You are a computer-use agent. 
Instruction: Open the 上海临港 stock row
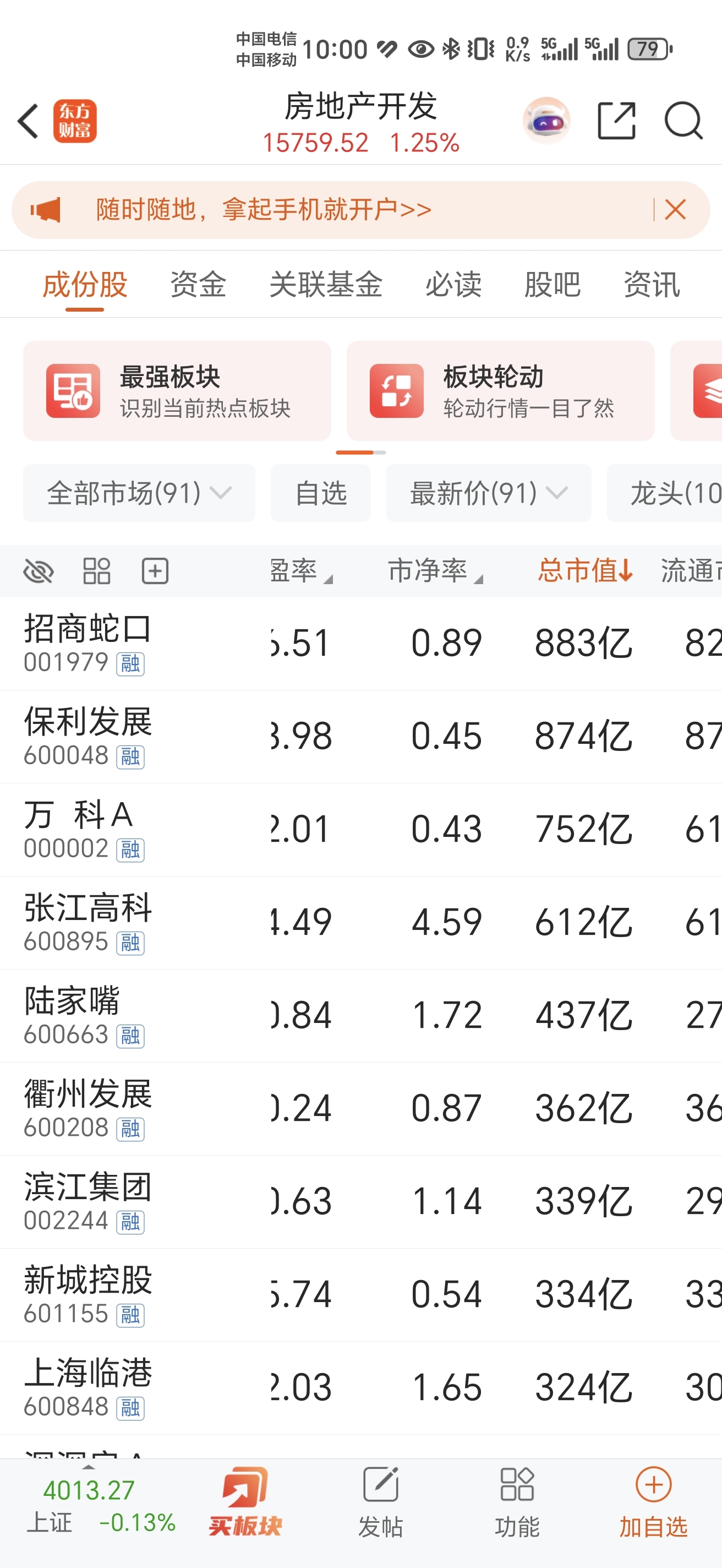(x=360, y=1389)
